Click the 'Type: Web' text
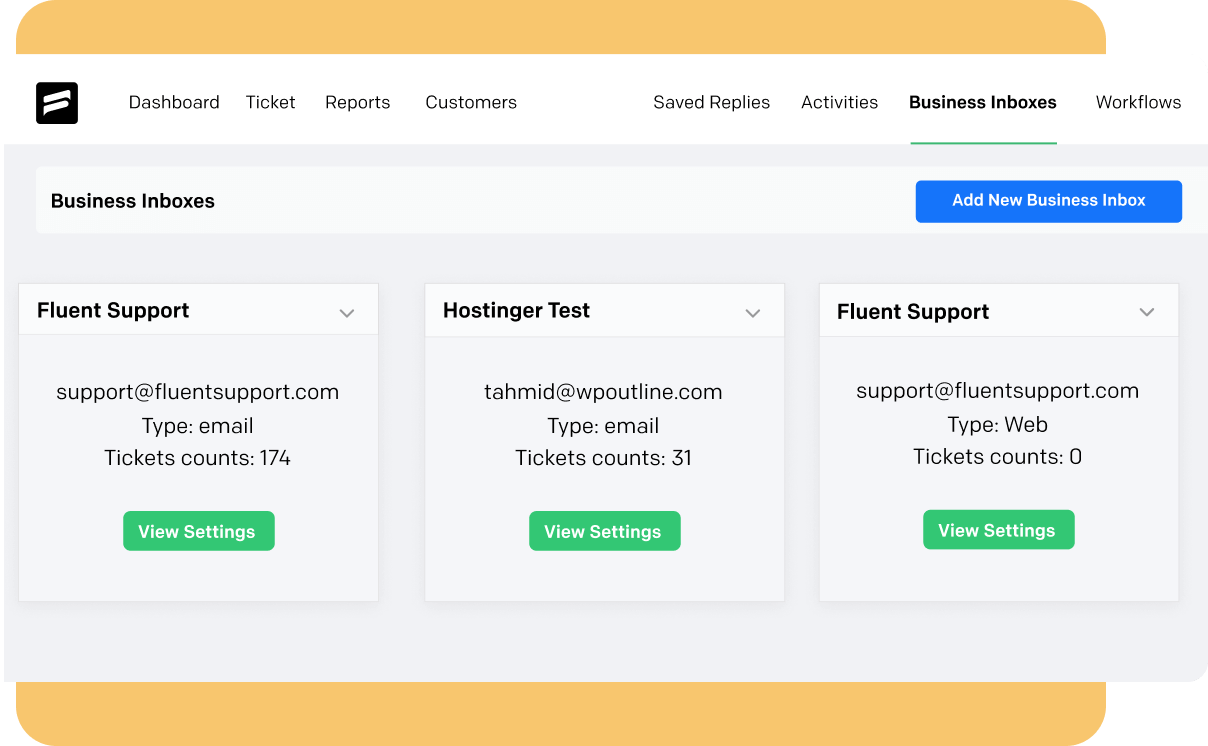This screenshot has width=1208, height=746. coord(997,424)
